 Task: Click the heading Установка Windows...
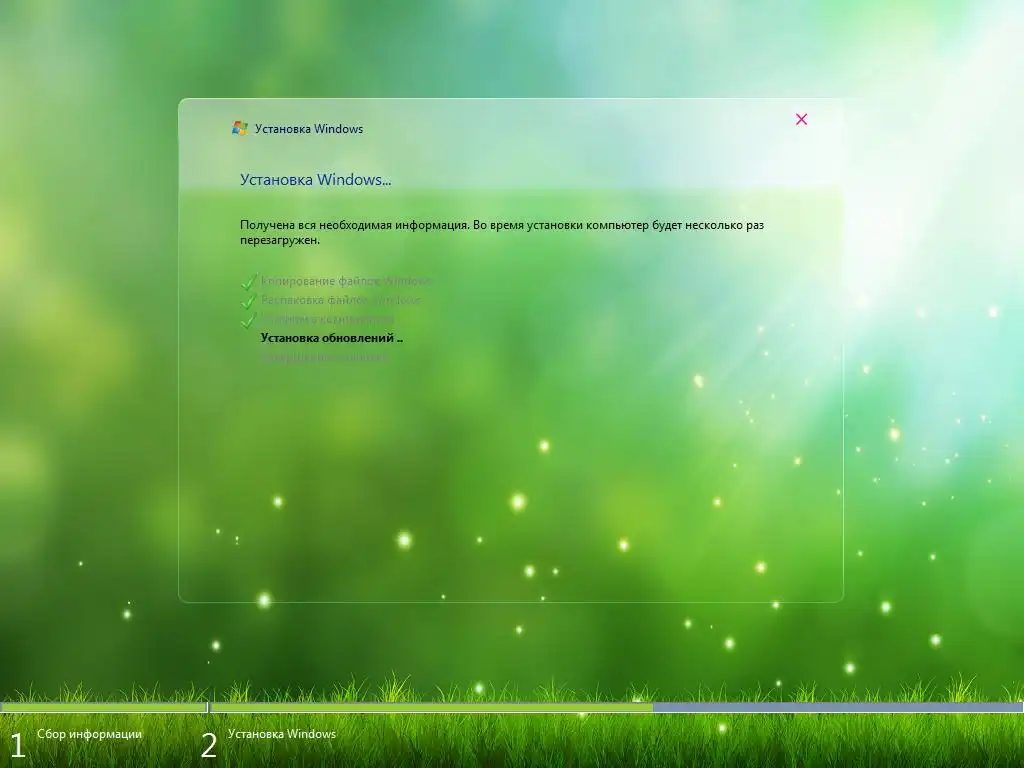tap(315, 180)
